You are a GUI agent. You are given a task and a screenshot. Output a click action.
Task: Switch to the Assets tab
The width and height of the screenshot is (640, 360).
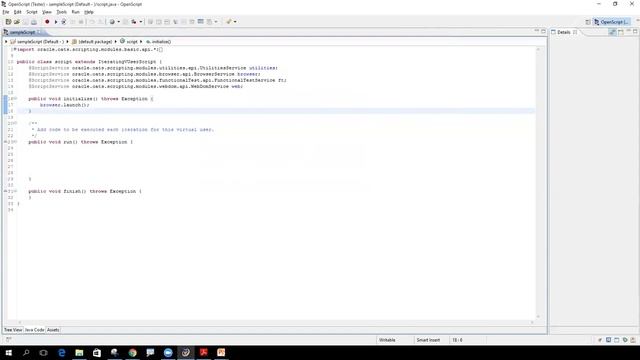click(x=53, y=330)
